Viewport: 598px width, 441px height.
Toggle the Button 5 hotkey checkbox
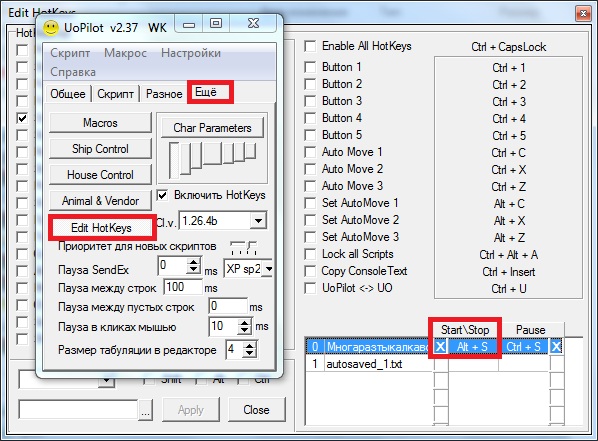coord(310,135)
